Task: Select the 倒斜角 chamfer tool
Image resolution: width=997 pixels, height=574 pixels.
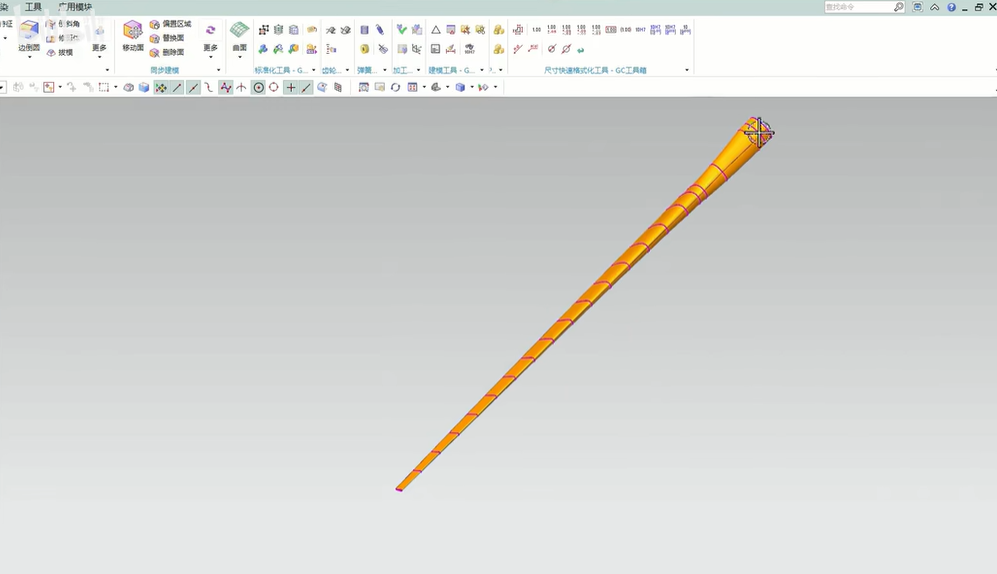Action: coord(62,24)
